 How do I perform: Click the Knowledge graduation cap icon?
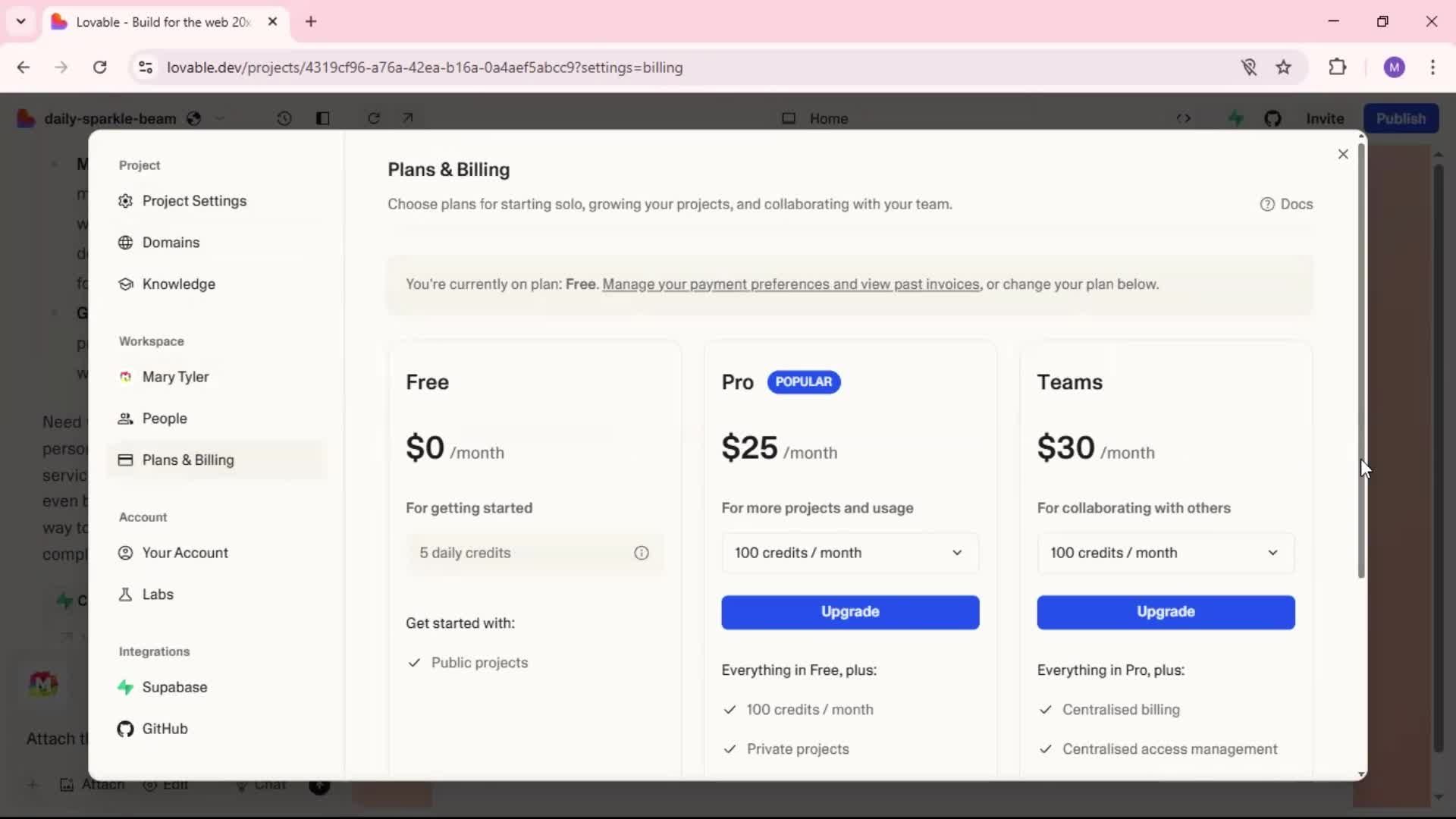[126, 284]
